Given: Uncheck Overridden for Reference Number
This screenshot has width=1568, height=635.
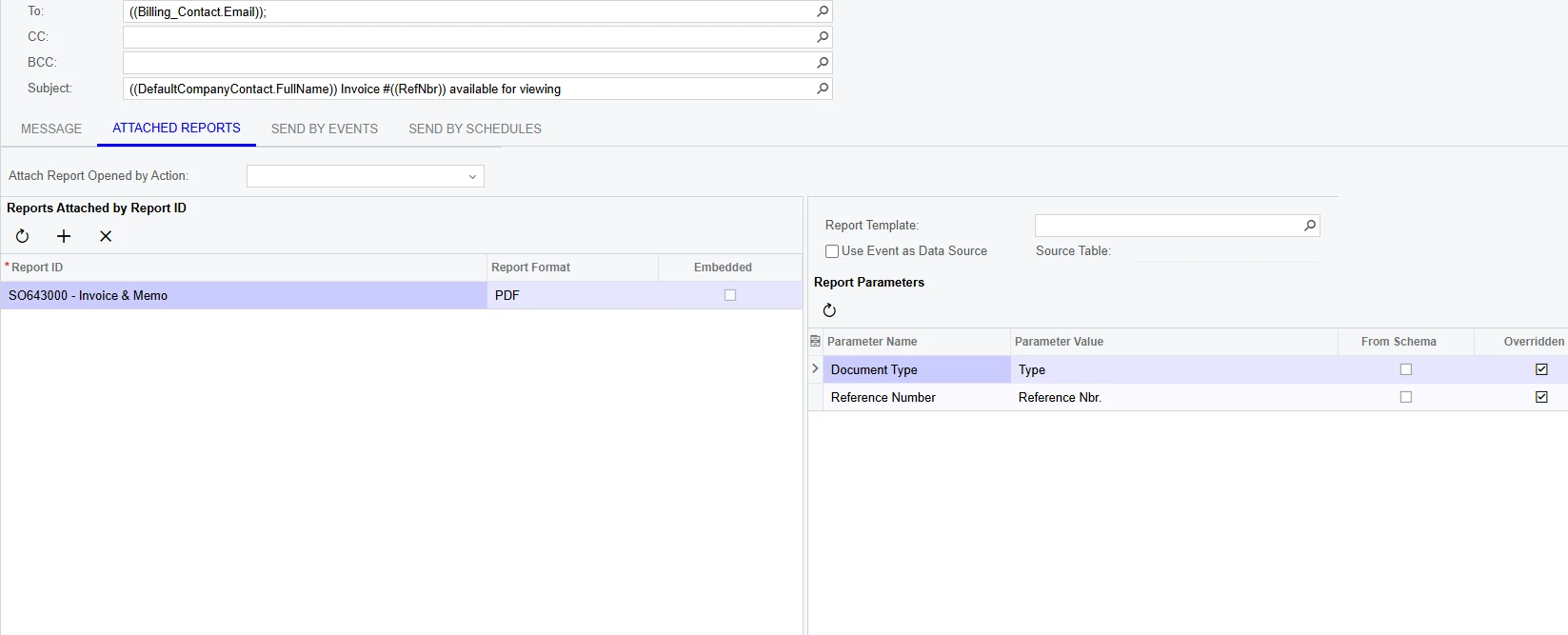Looking at the screenshot, I should click(1542, 397).
